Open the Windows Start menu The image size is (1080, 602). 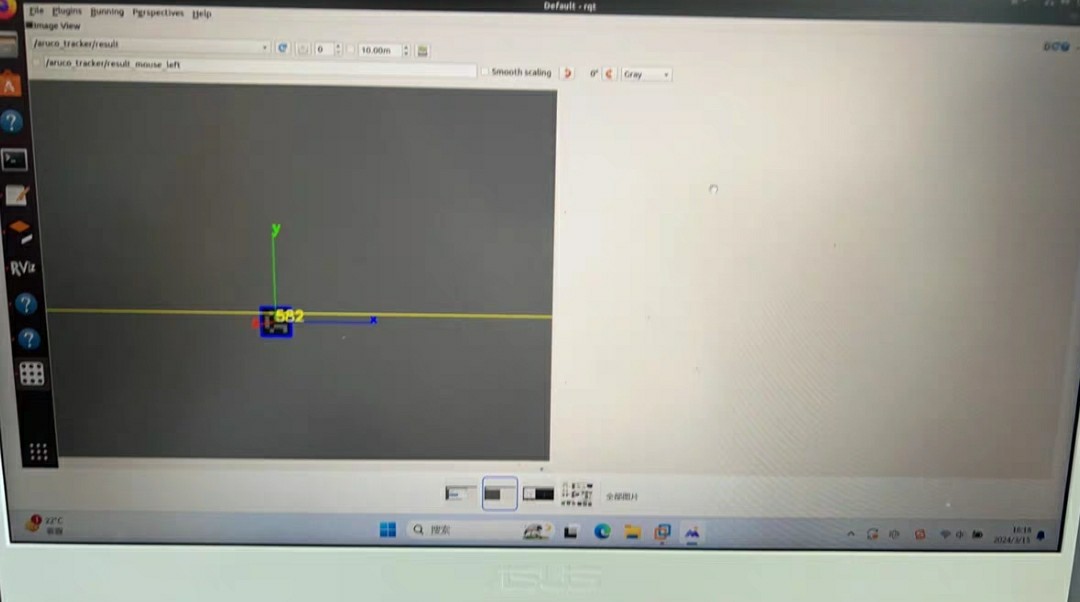point(388,529)
